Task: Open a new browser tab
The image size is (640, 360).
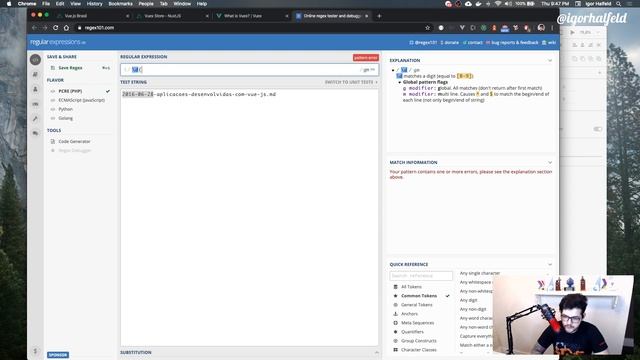Action: 379,16
